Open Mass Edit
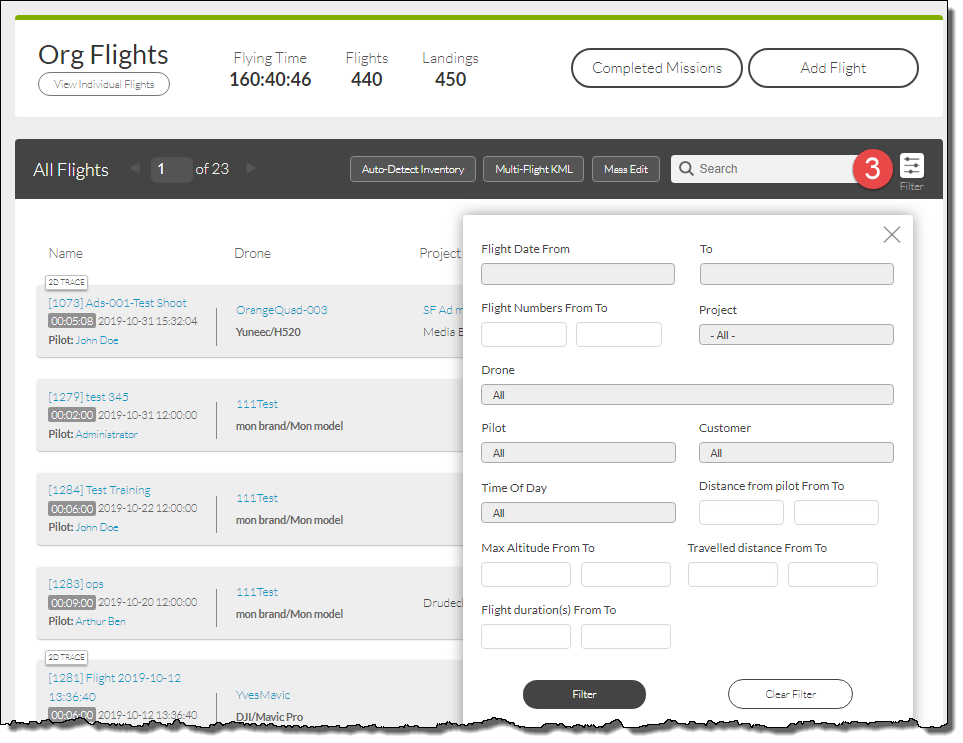 pyautogui.click(x=626, y=168)
